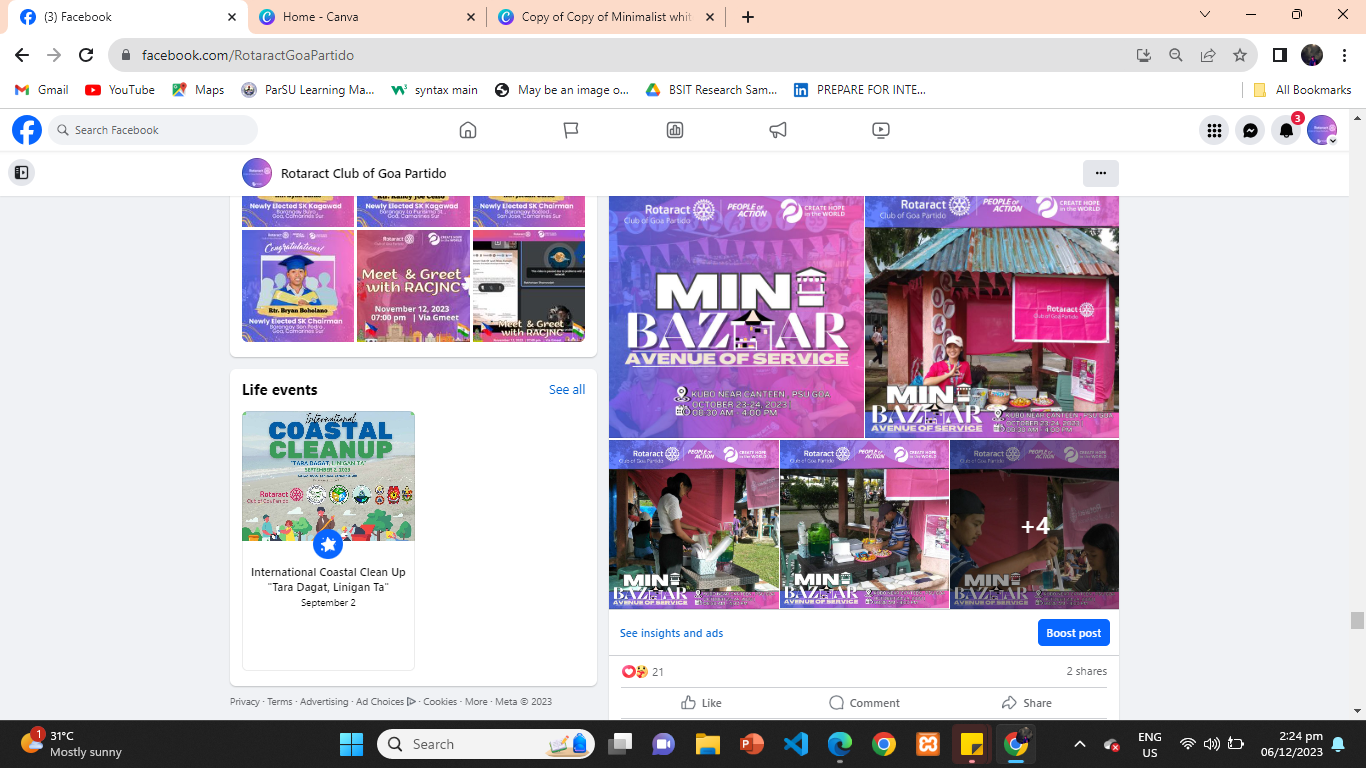This screenshot has height=768, width=1366.
Task: Click the Chrome address bar URL
Action: point(247,55)
